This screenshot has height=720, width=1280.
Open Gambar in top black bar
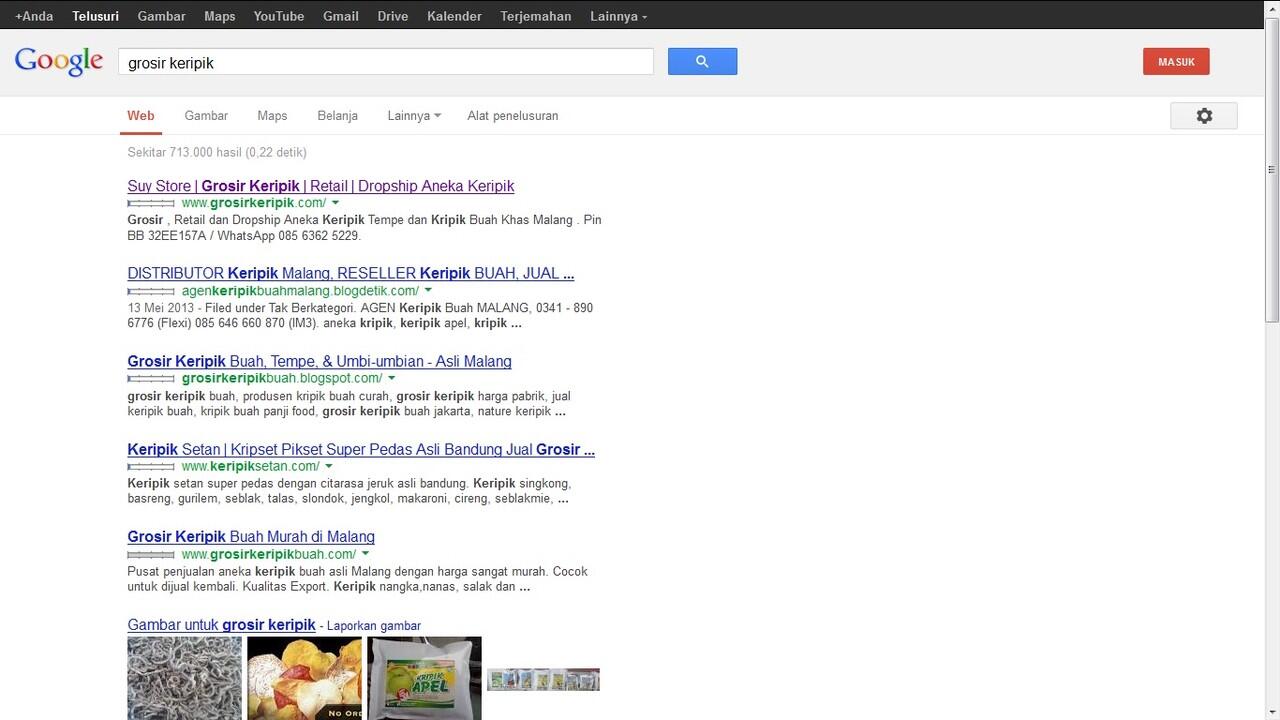point(161,16)
